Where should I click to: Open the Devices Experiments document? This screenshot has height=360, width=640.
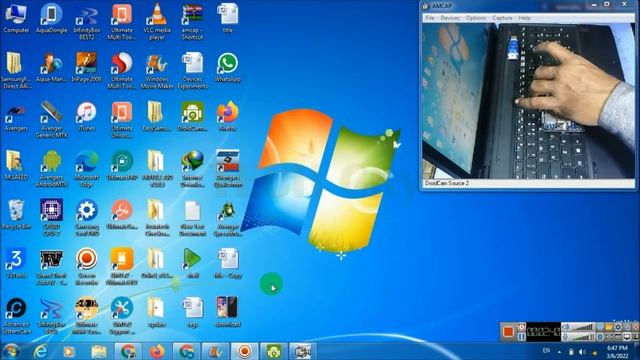pos(192,71)
